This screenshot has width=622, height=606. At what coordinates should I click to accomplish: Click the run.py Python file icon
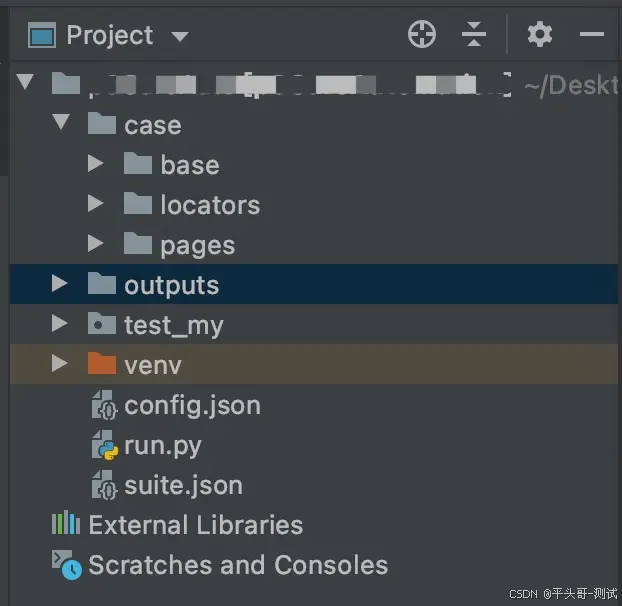(x=104, y=445)
